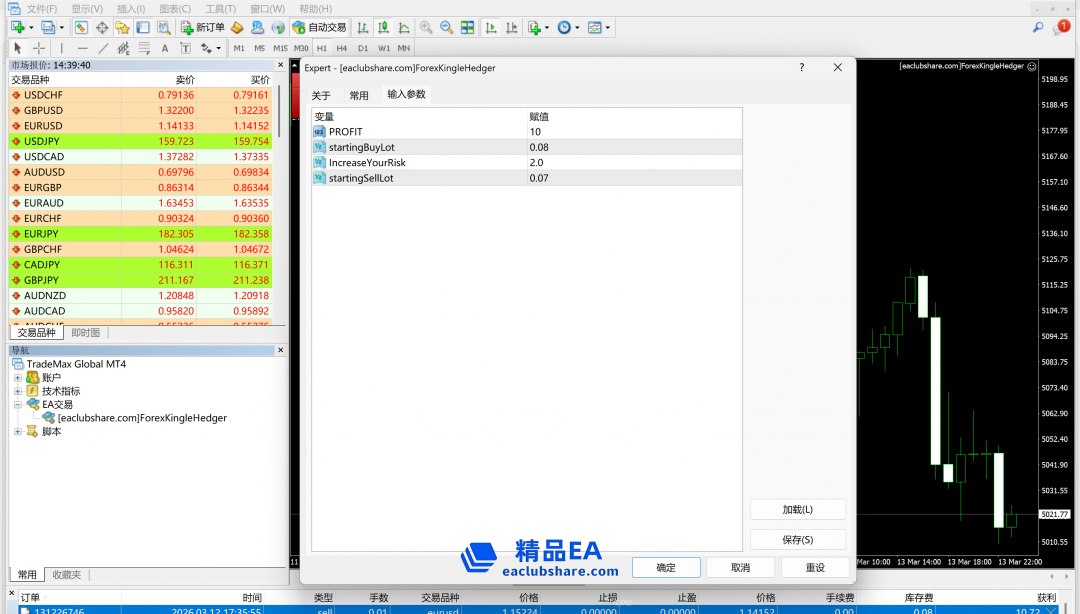Click the 加载(L) load button
Screen dimensions: 1080x614
click(x=797, y=510)
